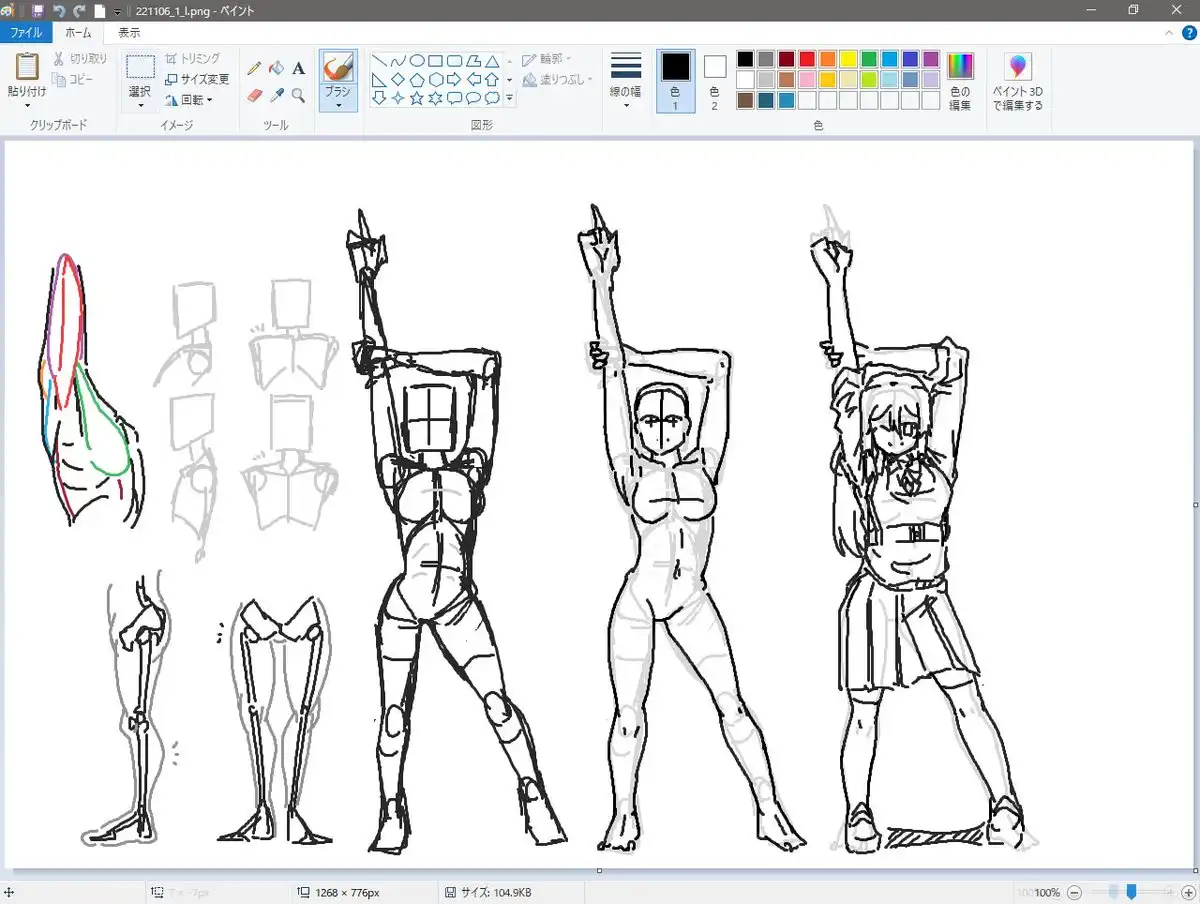Expand the Brush (ブラシ) dropdown arrow

click(x=338, y=104)
